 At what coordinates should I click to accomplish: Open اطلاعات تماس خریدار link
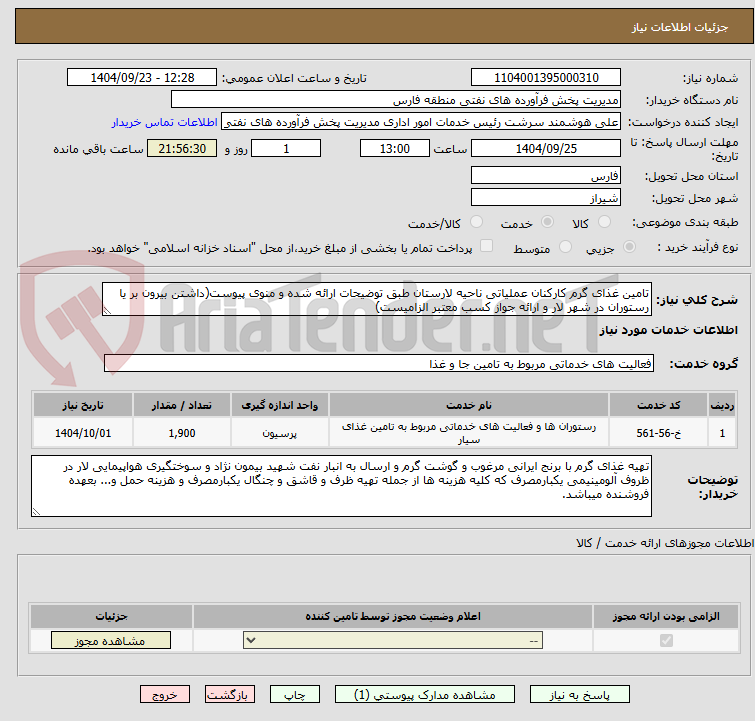pyautogui.click(x=165, y=122)
